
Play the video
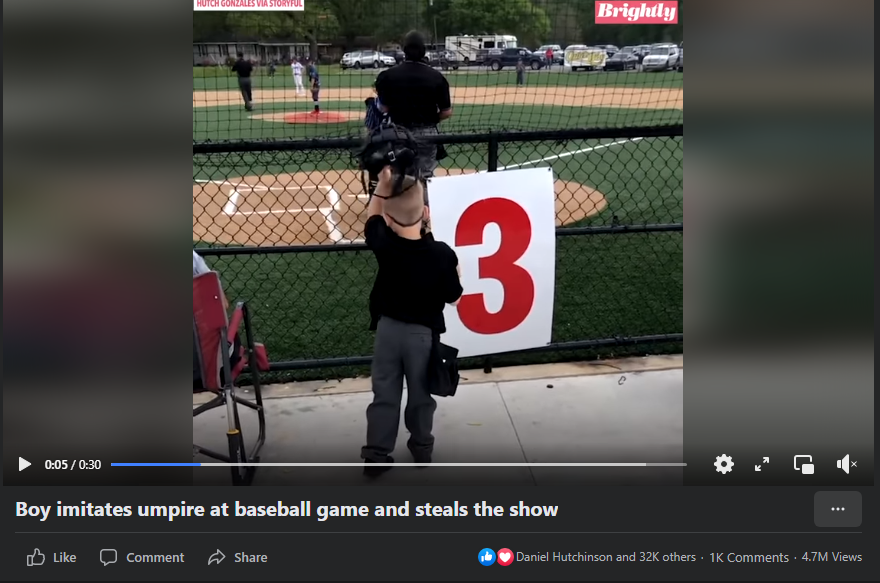point(25,465)
